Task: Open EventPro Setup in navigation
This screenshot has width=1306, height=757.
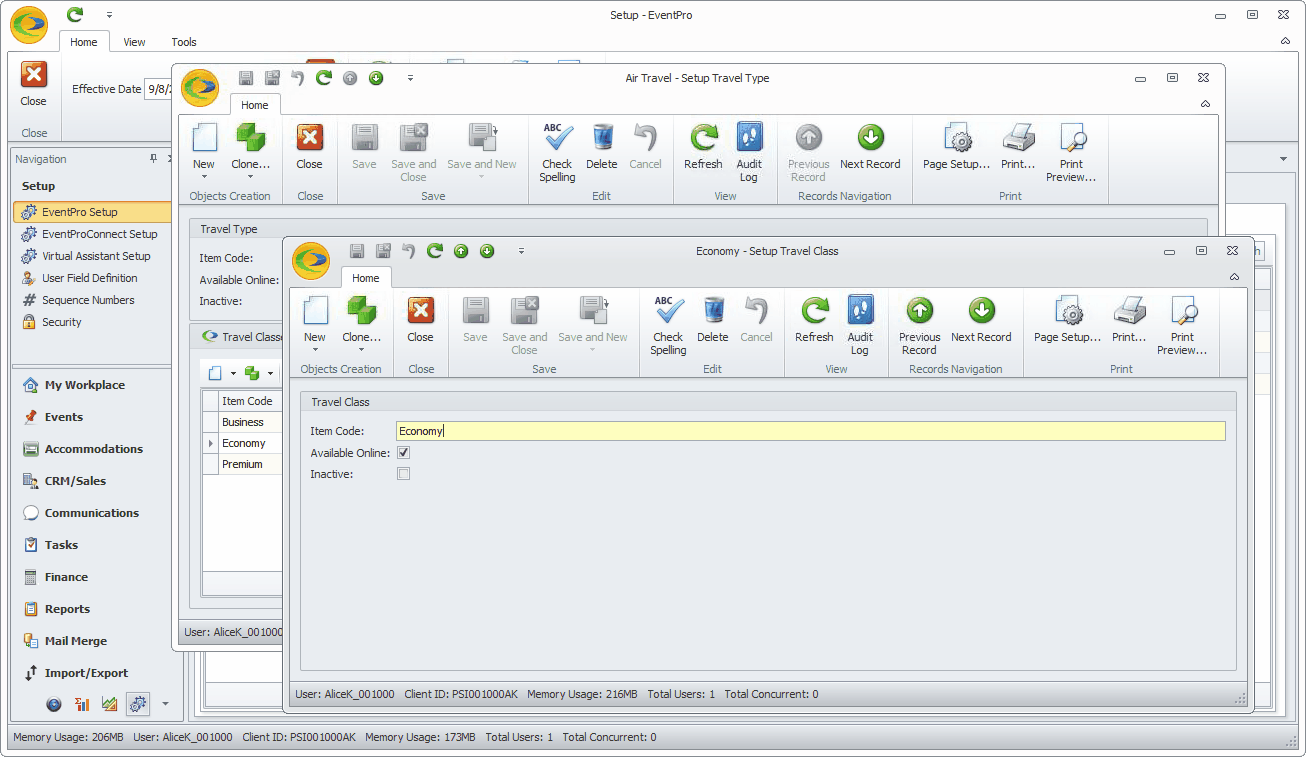Action: 93,212
